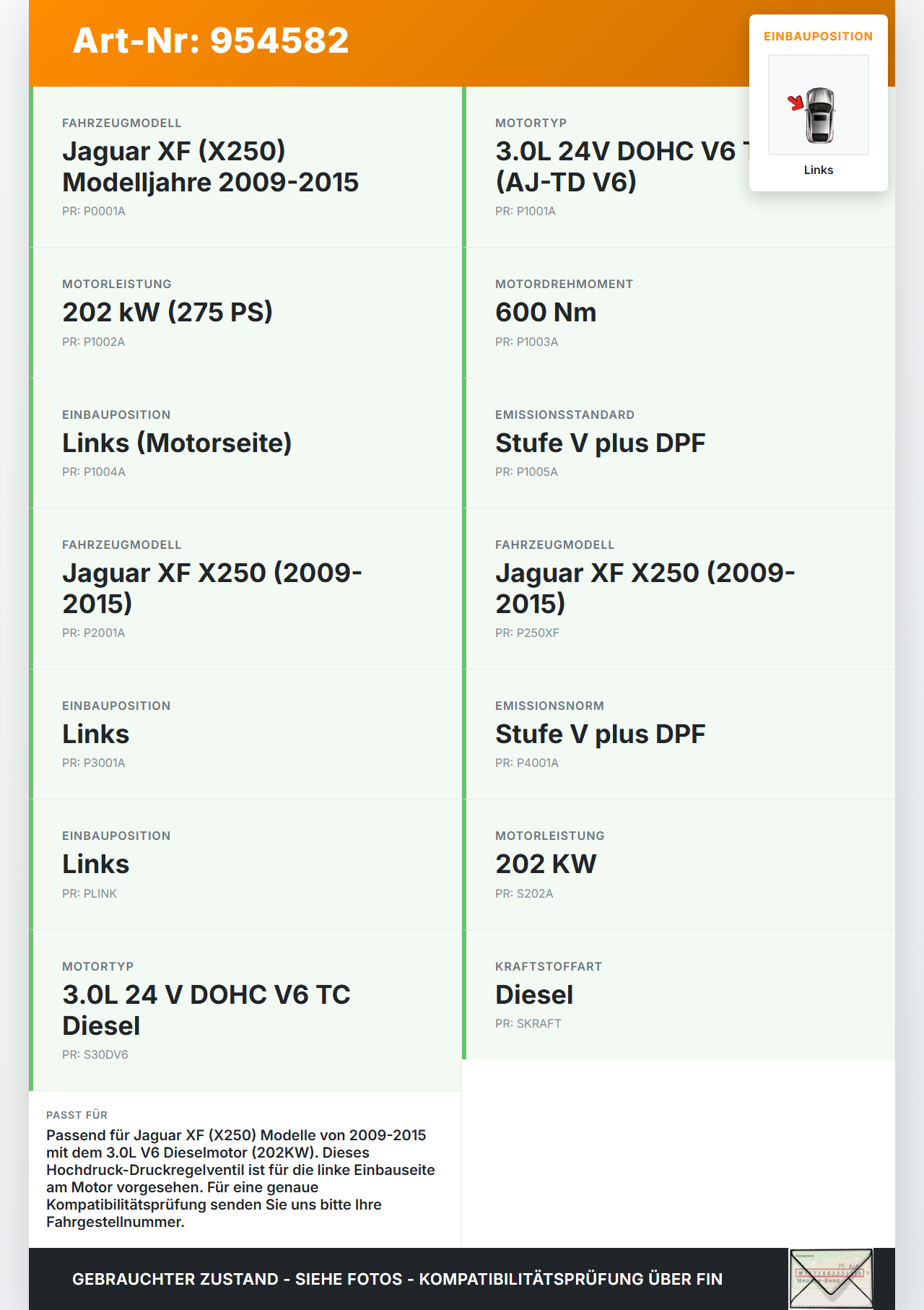Select the 202 KW Motorleistung value
Screen dimensions: 924x1310
(x=546, y=864)
